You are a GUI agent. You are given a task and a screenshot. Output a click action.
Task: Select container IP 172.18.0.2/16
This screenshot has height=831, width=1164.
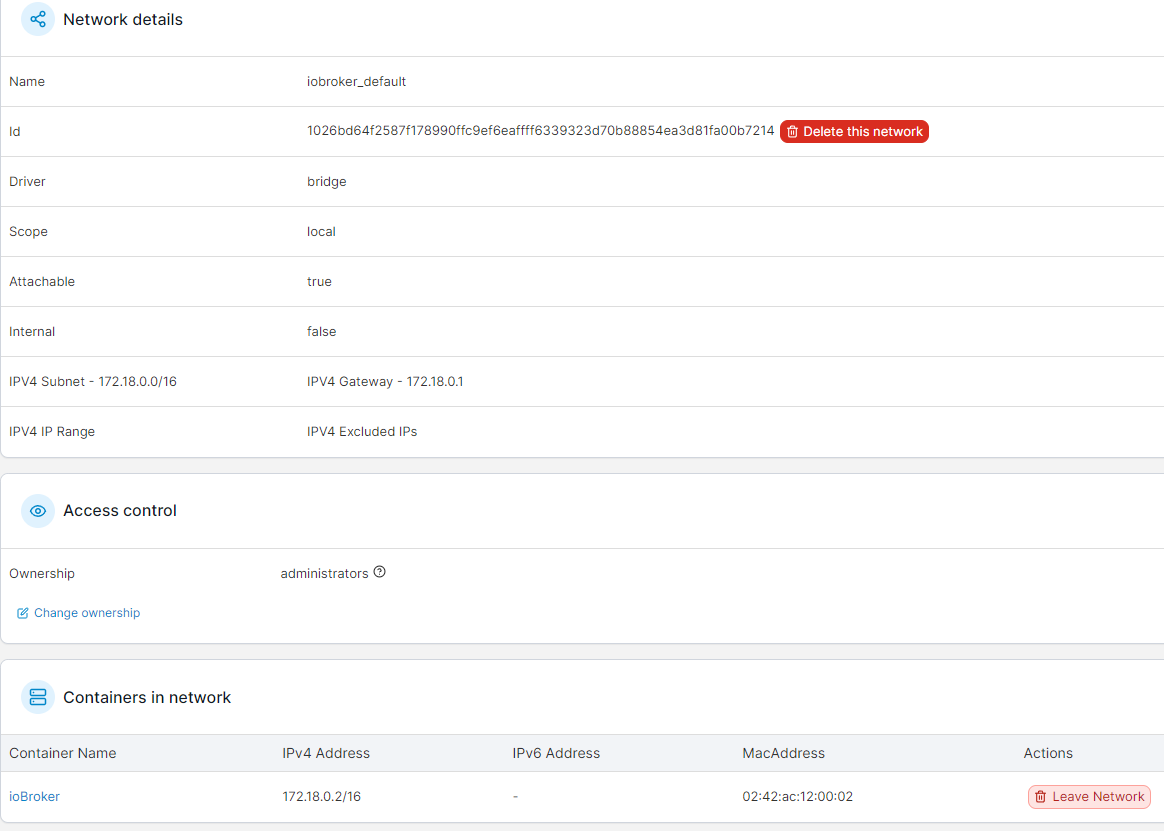click(321, 796)
